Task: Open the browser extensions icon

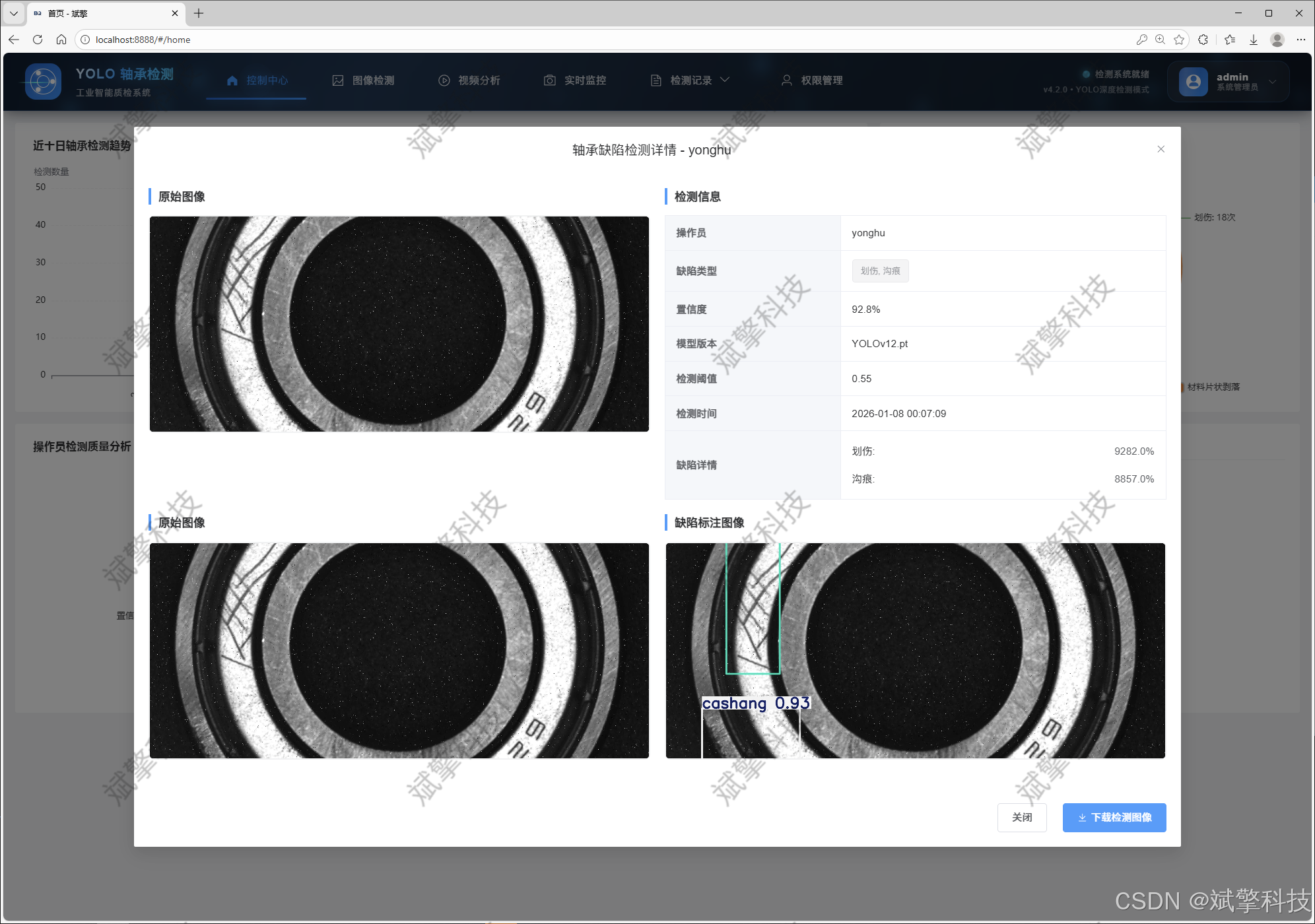Action: (x=1203, y=40)
